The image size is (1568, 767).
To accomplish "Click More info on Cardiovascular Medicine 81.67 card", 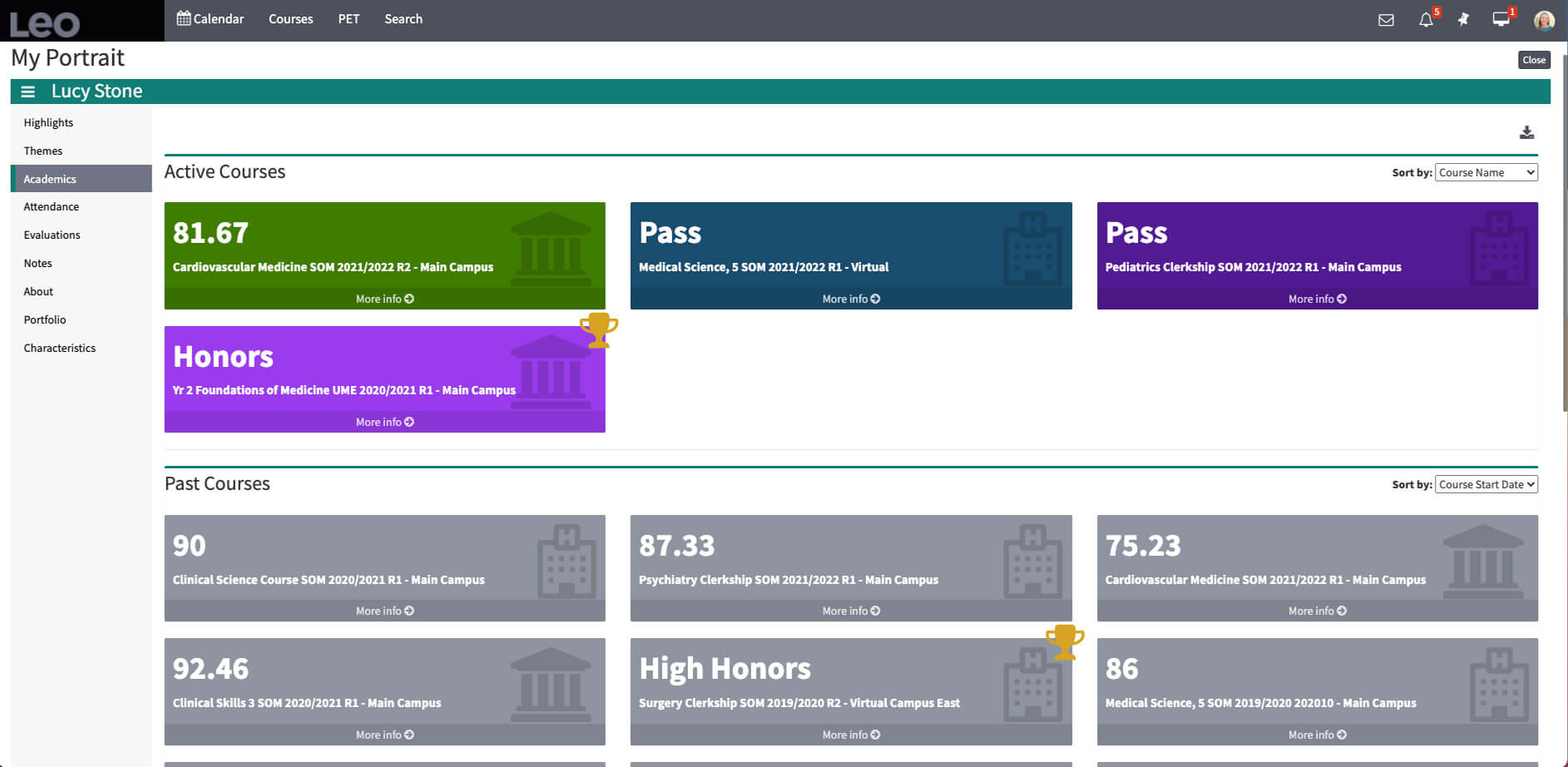I will click(x=384, y=299).
